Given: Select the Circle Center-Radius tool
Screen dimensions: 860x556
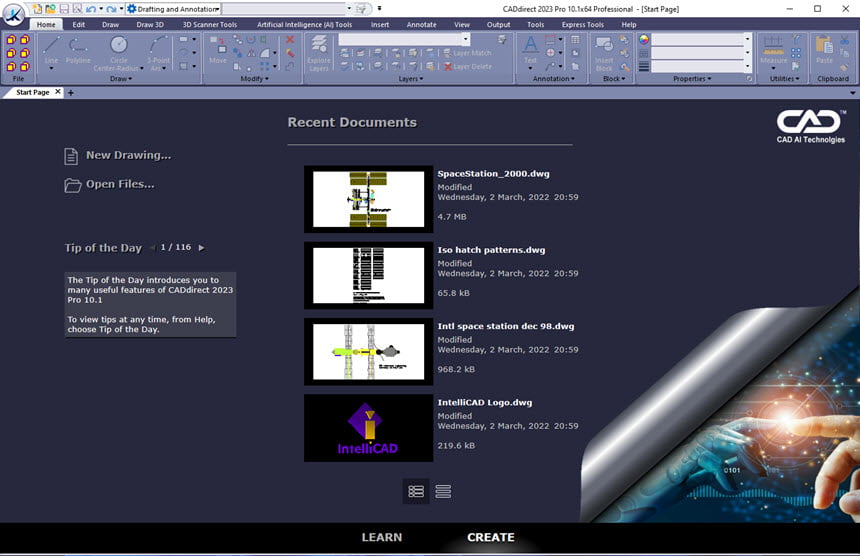Looking at the screenshot, I should tap(118, 53).
